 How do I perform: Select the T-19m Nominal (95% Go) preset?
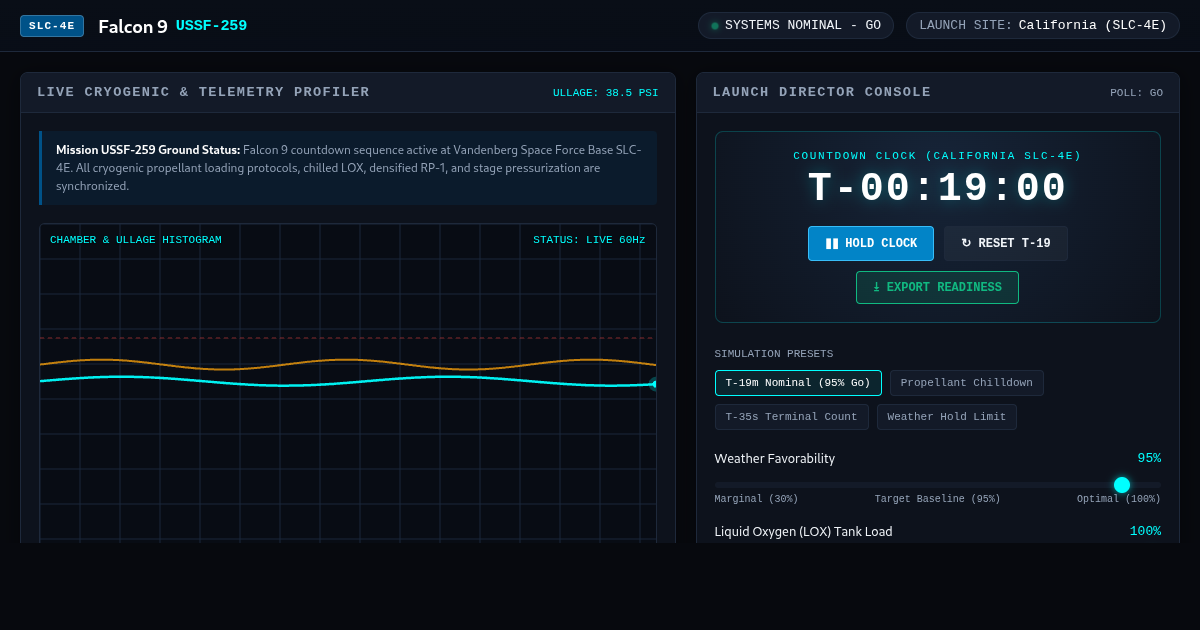click(798, 383)
